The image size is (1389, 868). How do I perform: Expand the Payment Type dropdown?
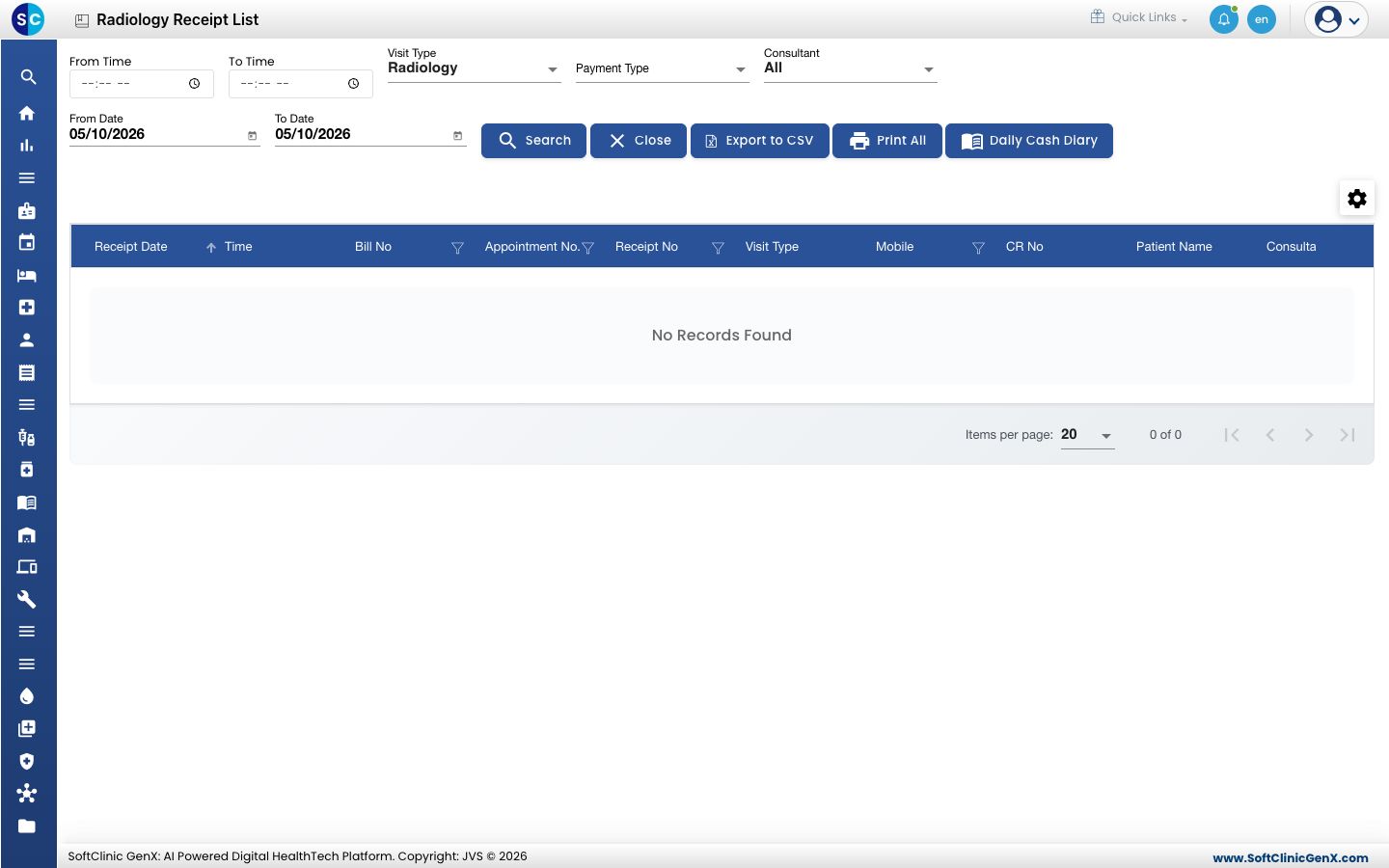(662, 68)
